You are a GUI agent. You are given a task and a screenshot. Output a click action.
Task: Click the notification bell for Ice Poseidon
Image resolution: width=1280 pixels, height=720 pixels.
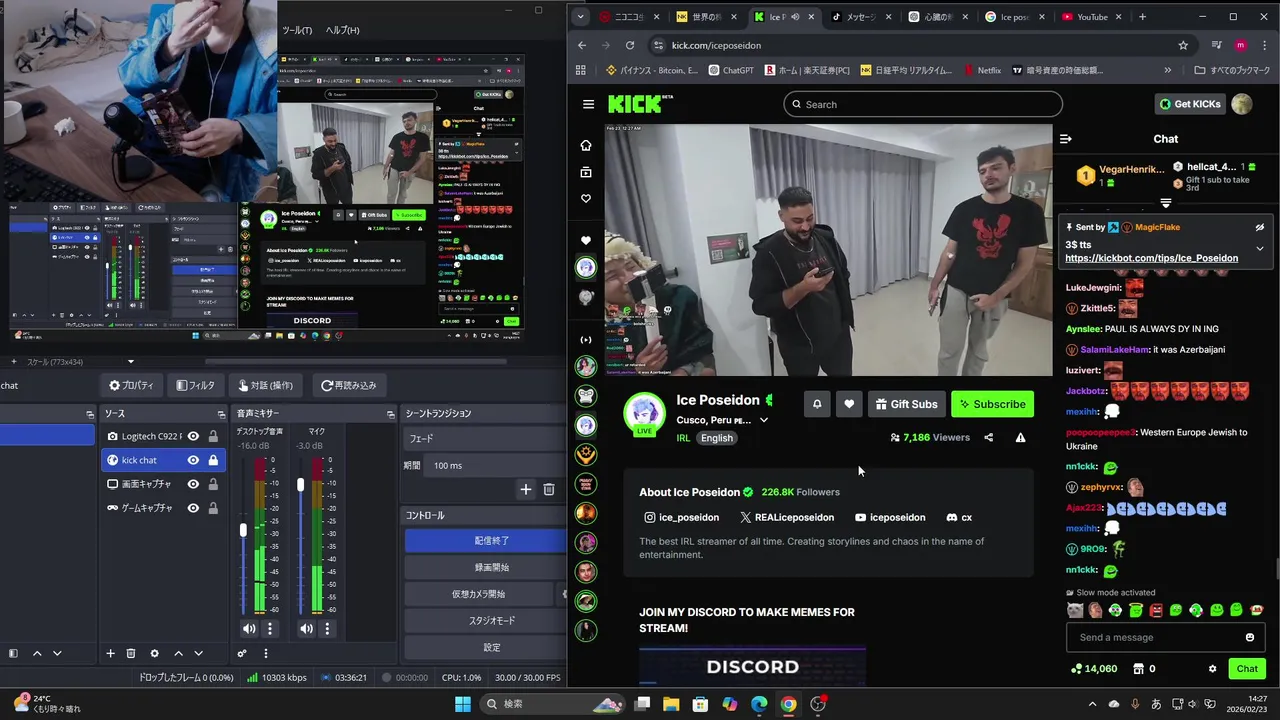click(817, 404)
